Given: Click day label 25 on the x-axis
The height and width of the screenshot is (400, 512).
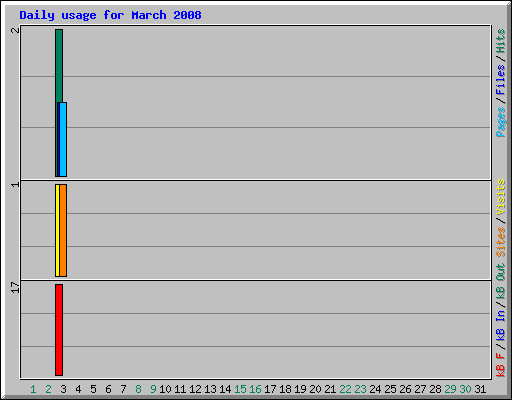Looking at the screenshot, I should 390,389.
